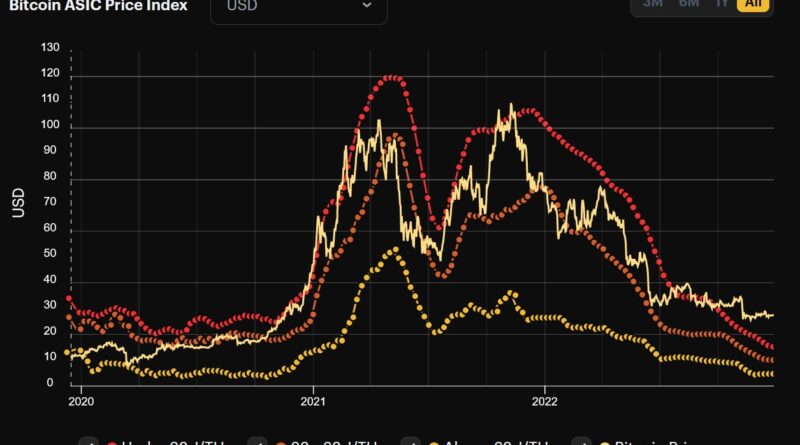This screenshot has height=445, width=800.
Task: Click the 2022 x-axis label
Action: pyautogui.click(x=545, y=404)
